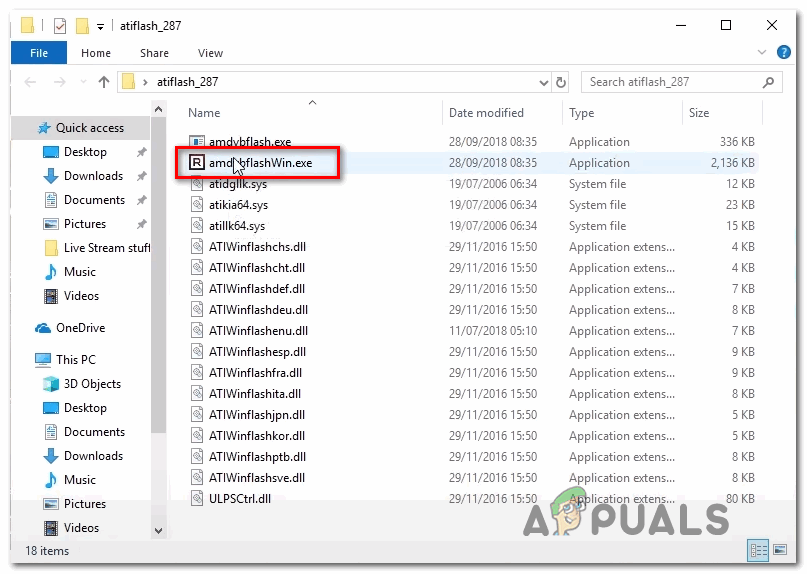Viewport: 807px width, 574px height.
Task: Open the Home ribbon tab
Action: pyautogui.click(x=96, y=53)
